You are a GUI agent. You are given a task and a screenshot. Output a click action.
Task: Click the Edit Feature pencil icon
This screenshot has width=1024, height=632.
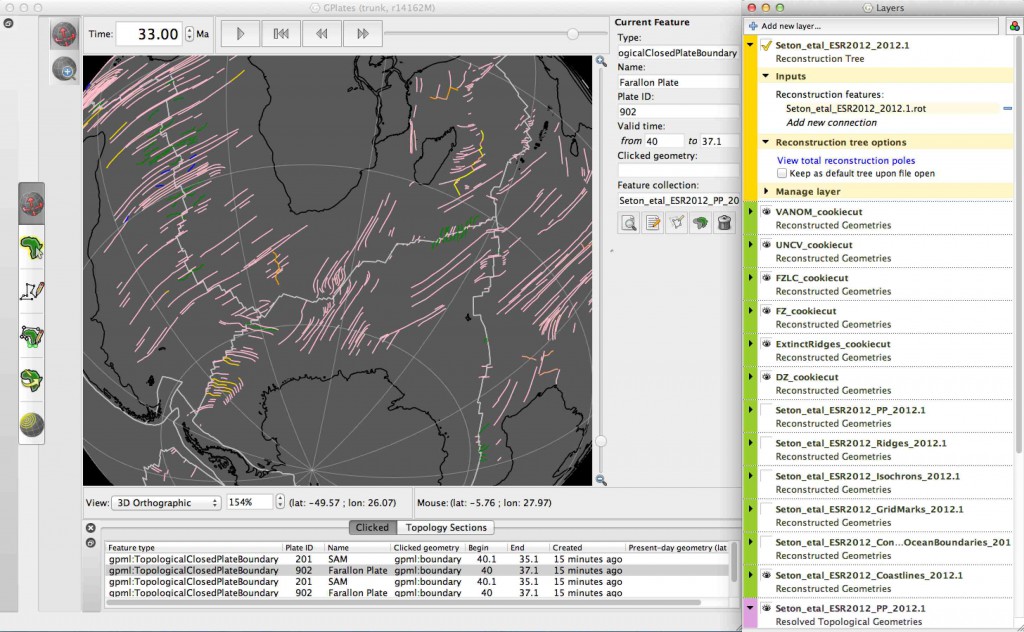pyautogui.click(x=651, y=222)
